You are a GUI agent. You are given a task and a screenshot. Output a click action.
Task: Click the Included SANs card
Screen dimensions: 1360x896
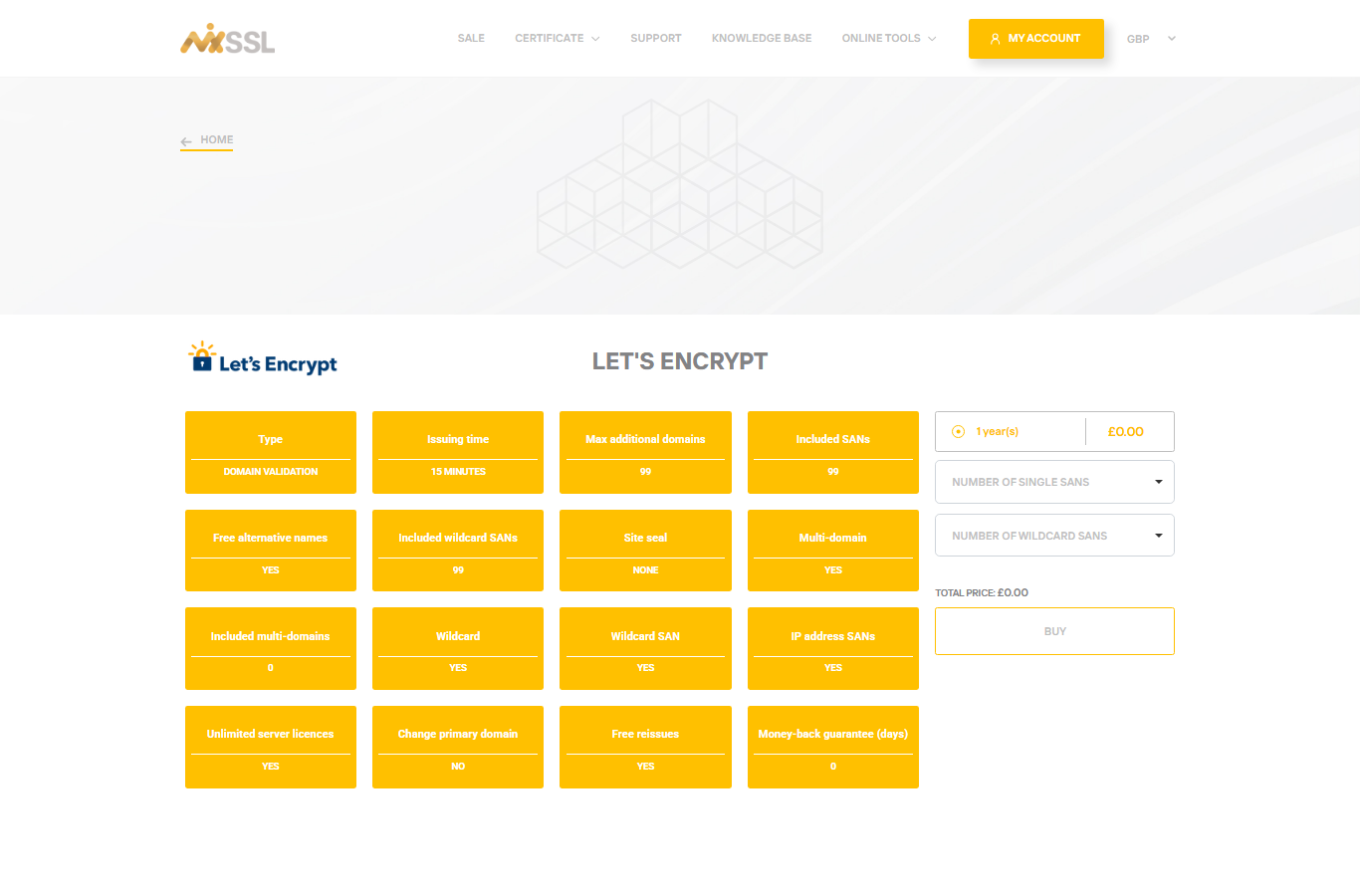833,452
